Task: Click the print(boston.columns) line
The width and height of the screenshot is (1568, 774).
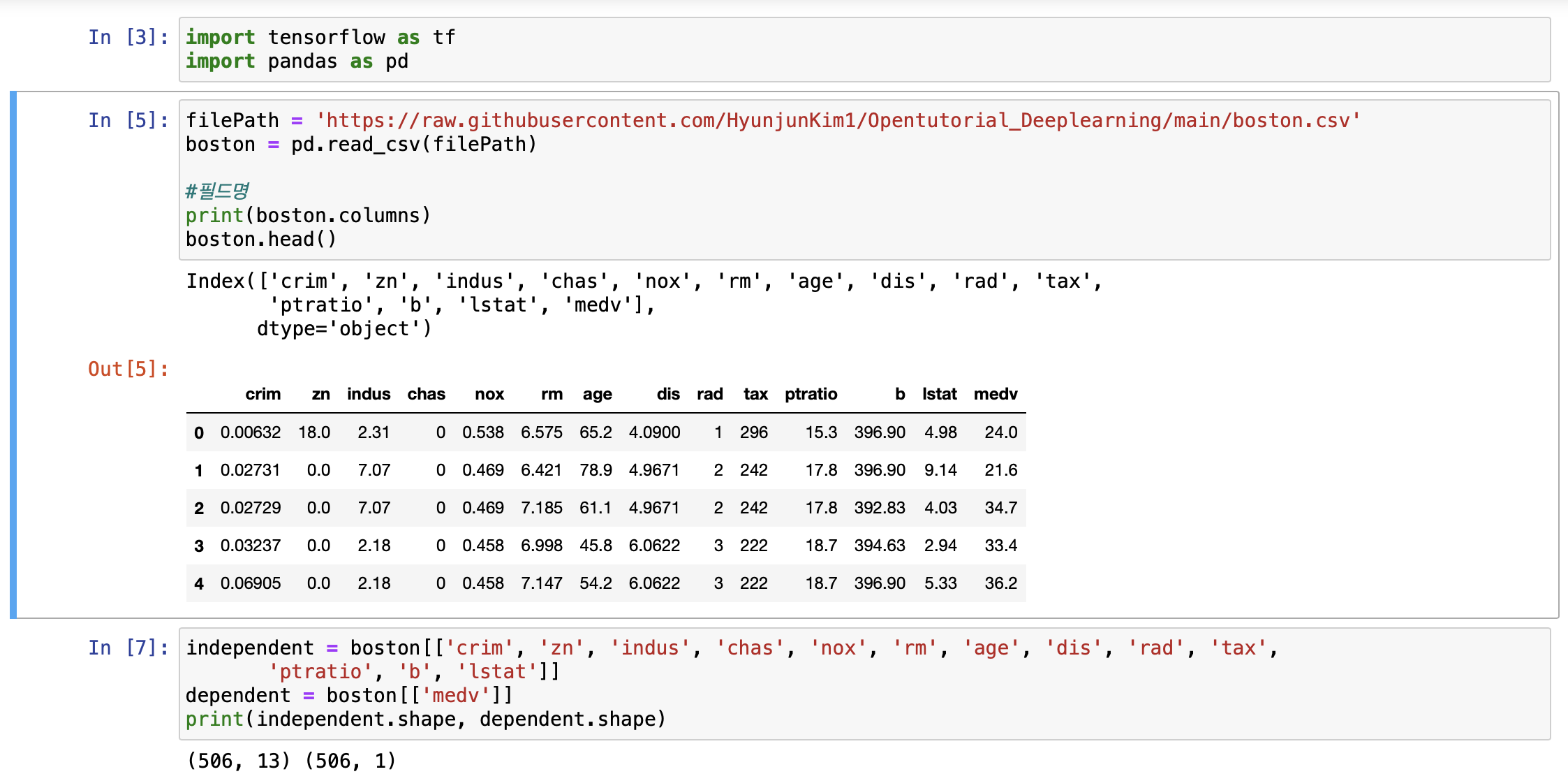Action: click(308, 215)
